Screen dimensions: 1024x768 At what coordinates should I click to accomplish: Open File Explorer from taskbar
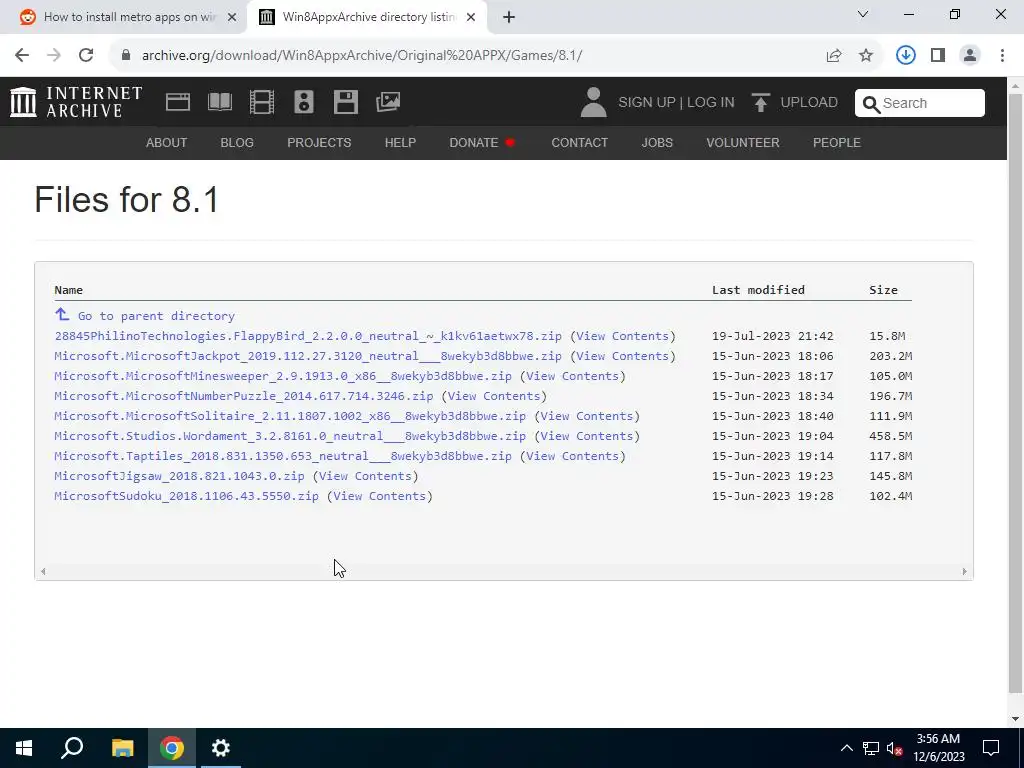[x=122, y=748]
